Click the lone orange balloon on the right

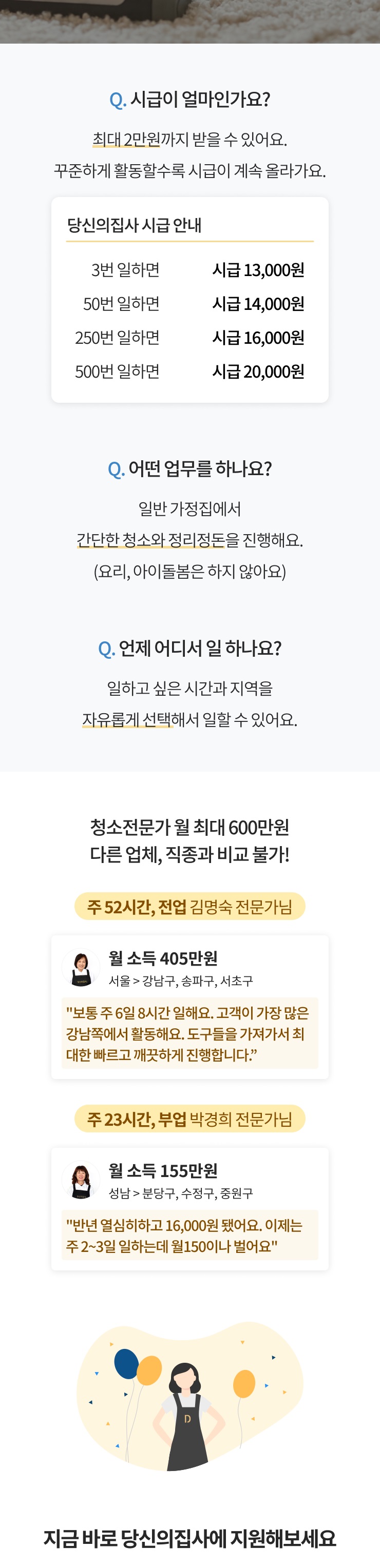(244, 1384)
